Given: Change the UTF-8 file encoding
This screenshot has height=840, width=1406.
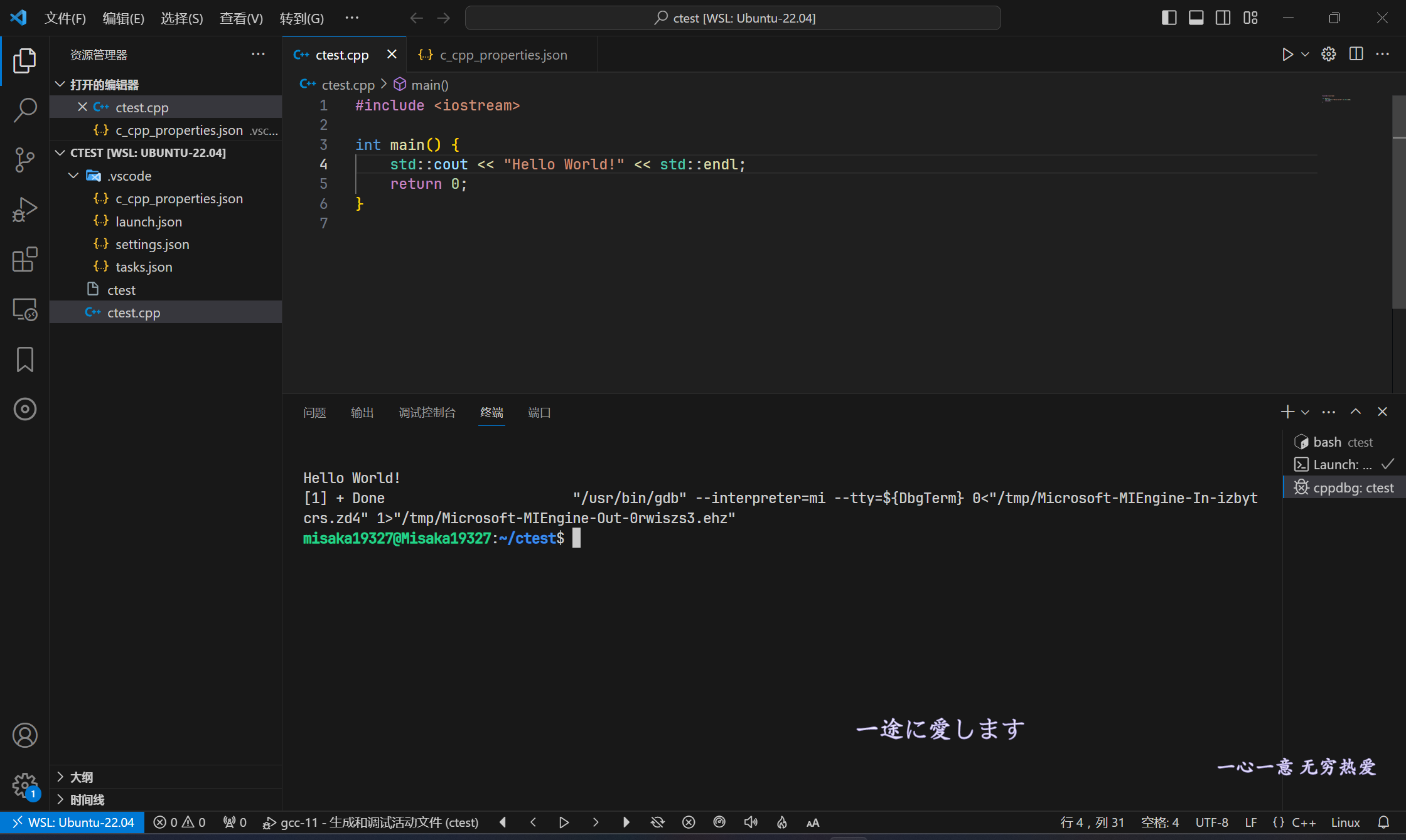Looking at the screenshot, I should click(1212, 822).
